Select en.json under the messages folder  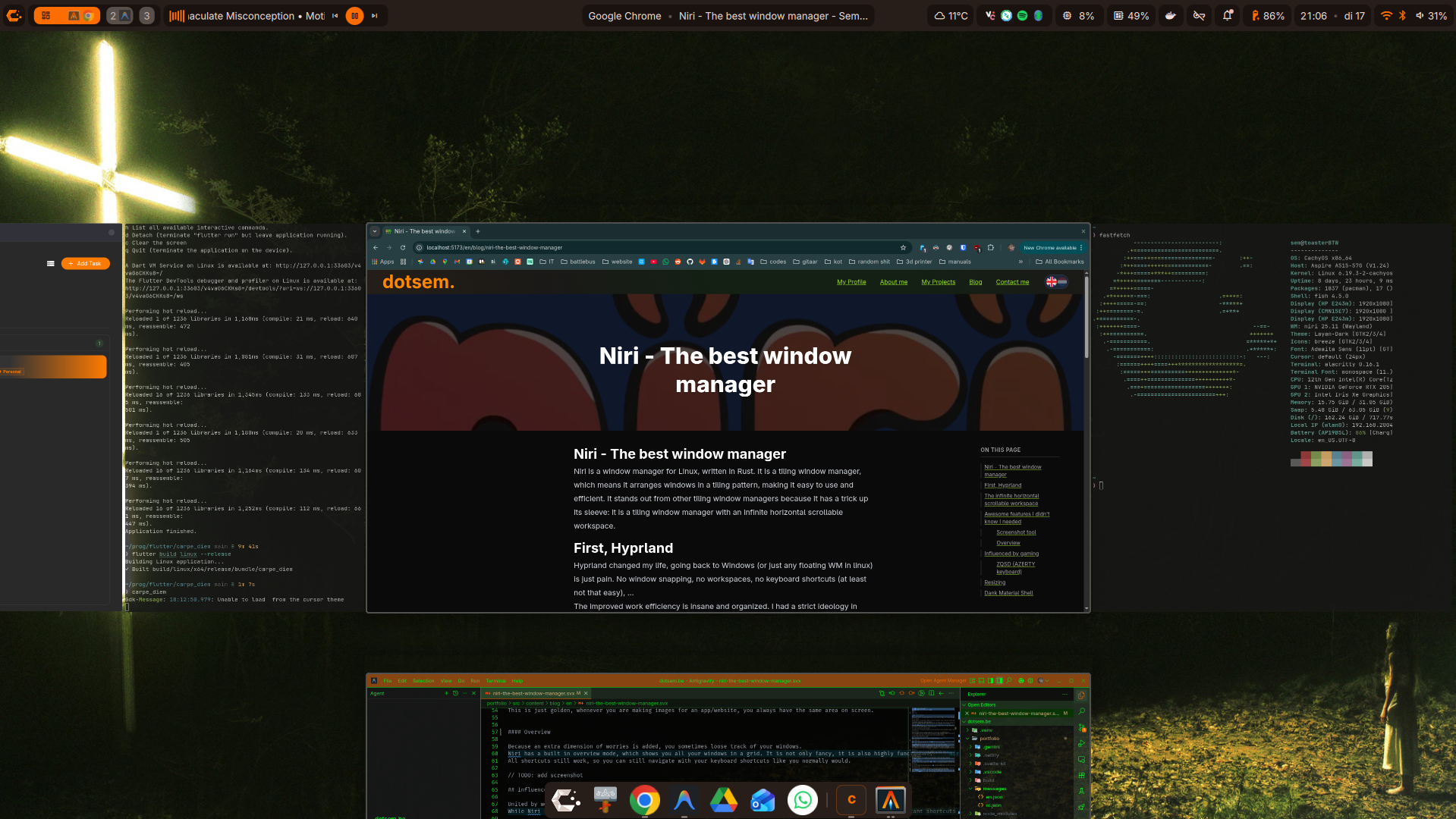pyautogui.click(x=994, y=797)
